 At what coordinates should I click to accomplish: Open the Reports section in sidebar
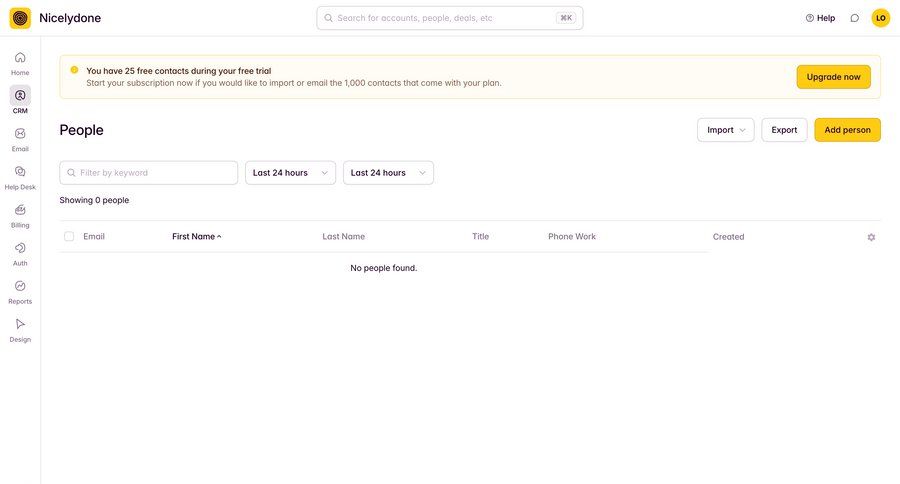point(20,292)
